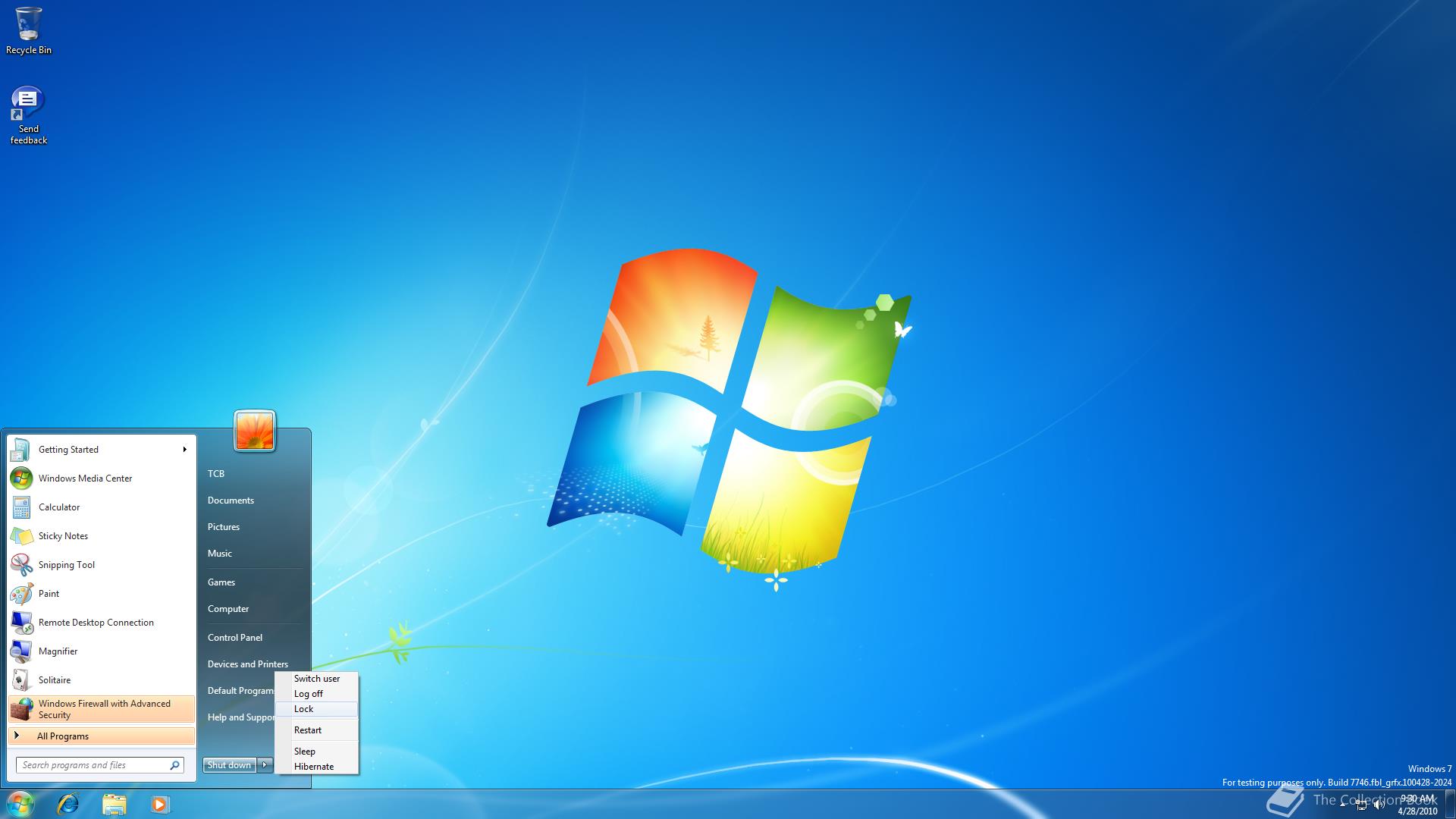Click the user account picture
1456x819 pixels.
point(255,431)
